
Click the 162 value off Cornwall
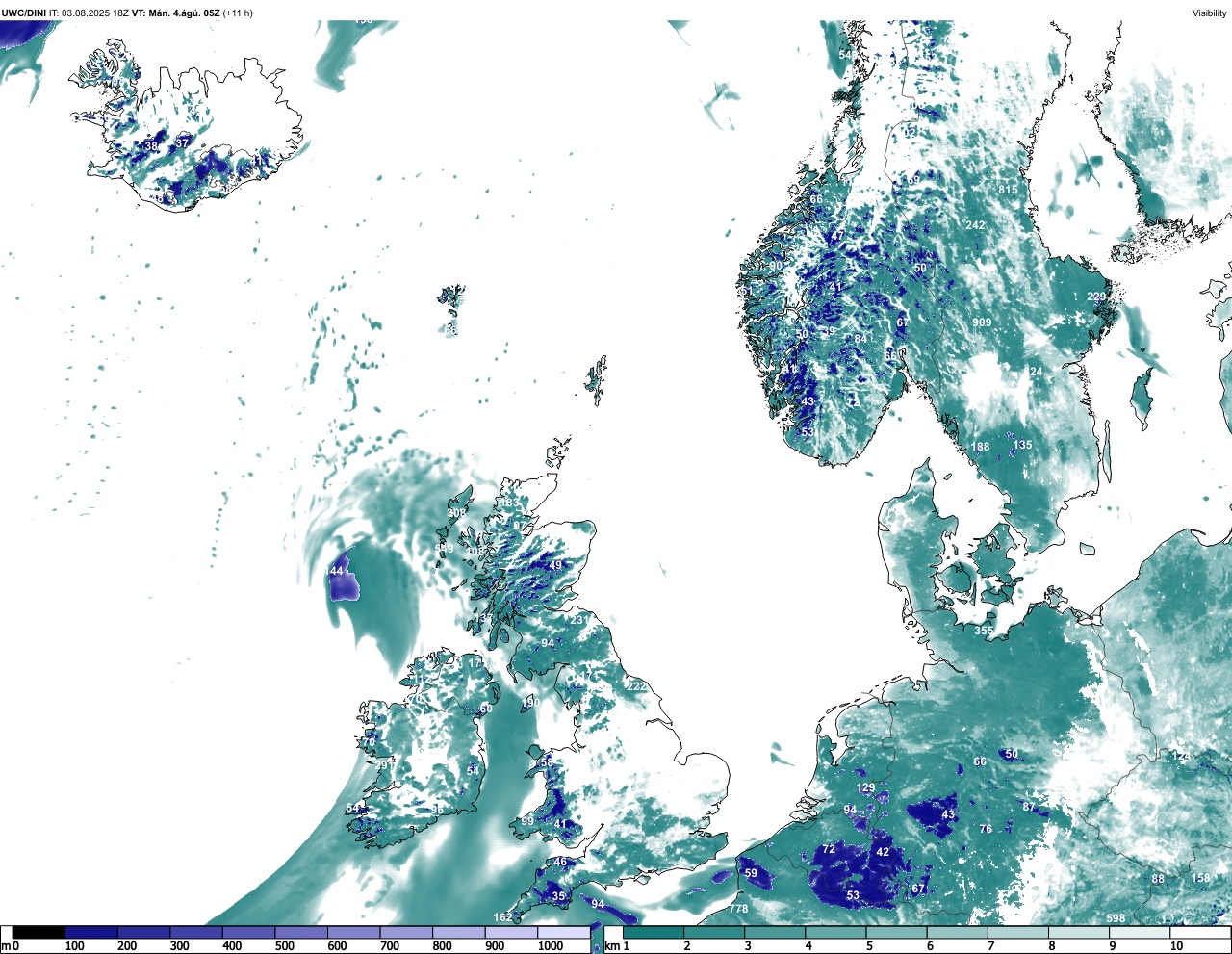[x=503, y=917]
